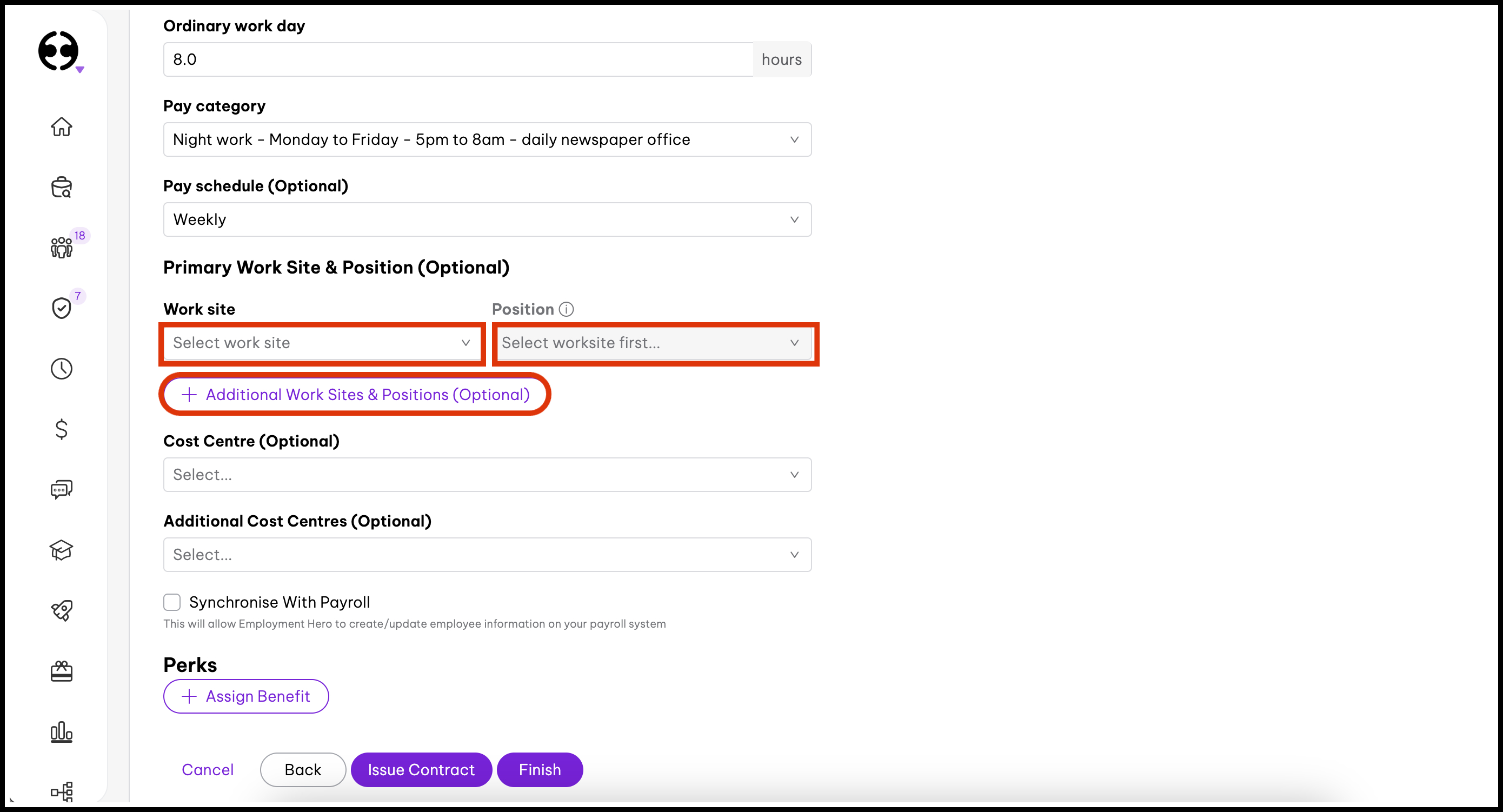This screenshot has width=1503, height=812.
Task: Click the Issue Contract button
Action: (421, 770)
